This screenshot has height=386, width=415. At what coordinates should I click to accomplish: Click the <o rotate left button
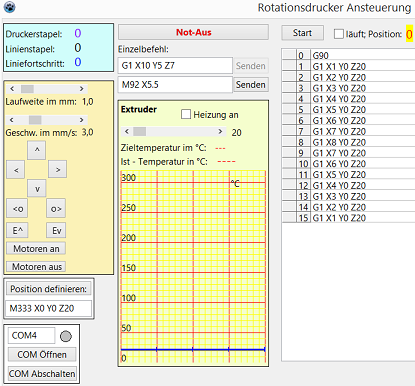[18, 209]
